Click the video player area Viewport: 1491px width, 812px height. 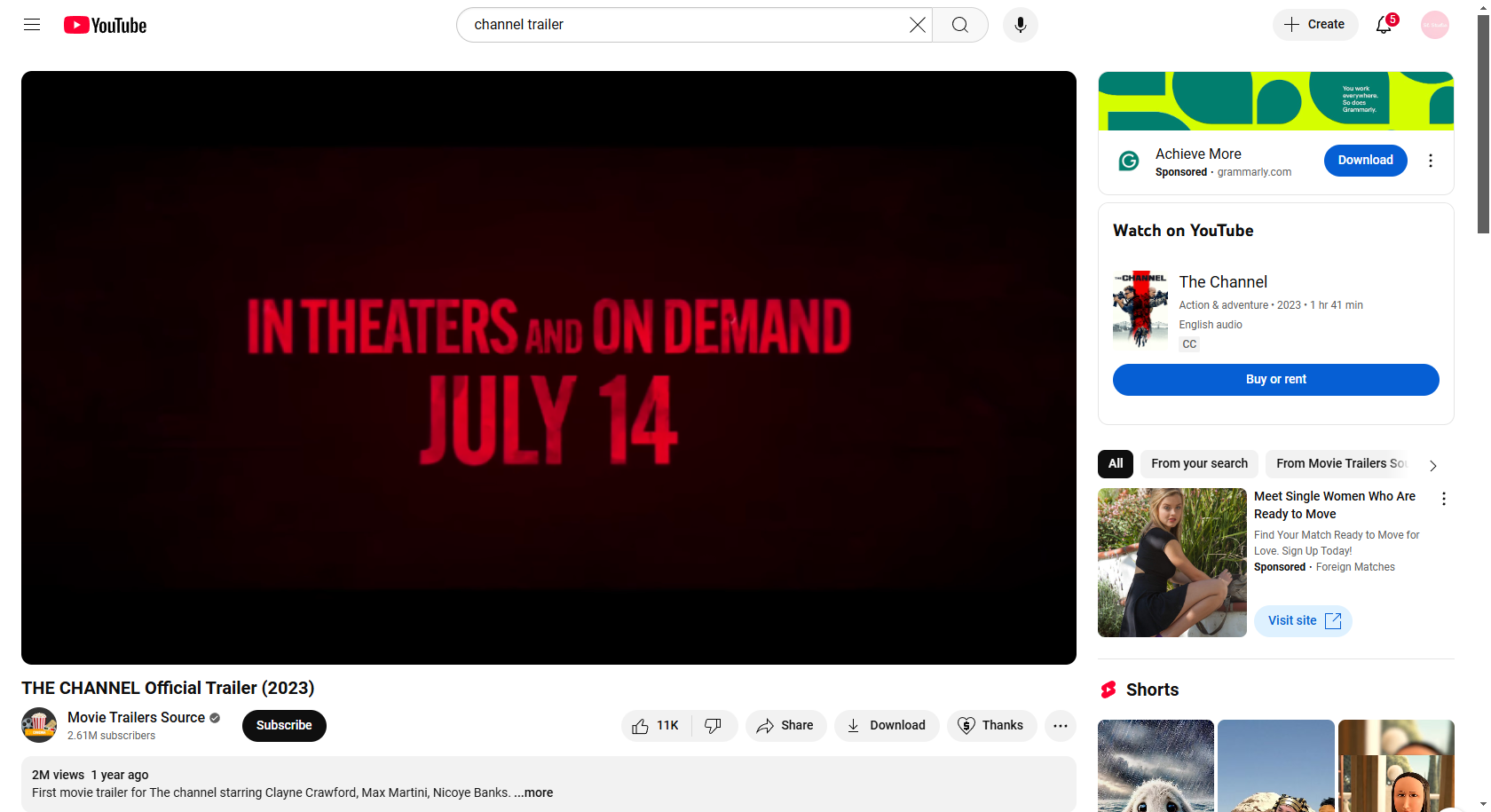548,367
